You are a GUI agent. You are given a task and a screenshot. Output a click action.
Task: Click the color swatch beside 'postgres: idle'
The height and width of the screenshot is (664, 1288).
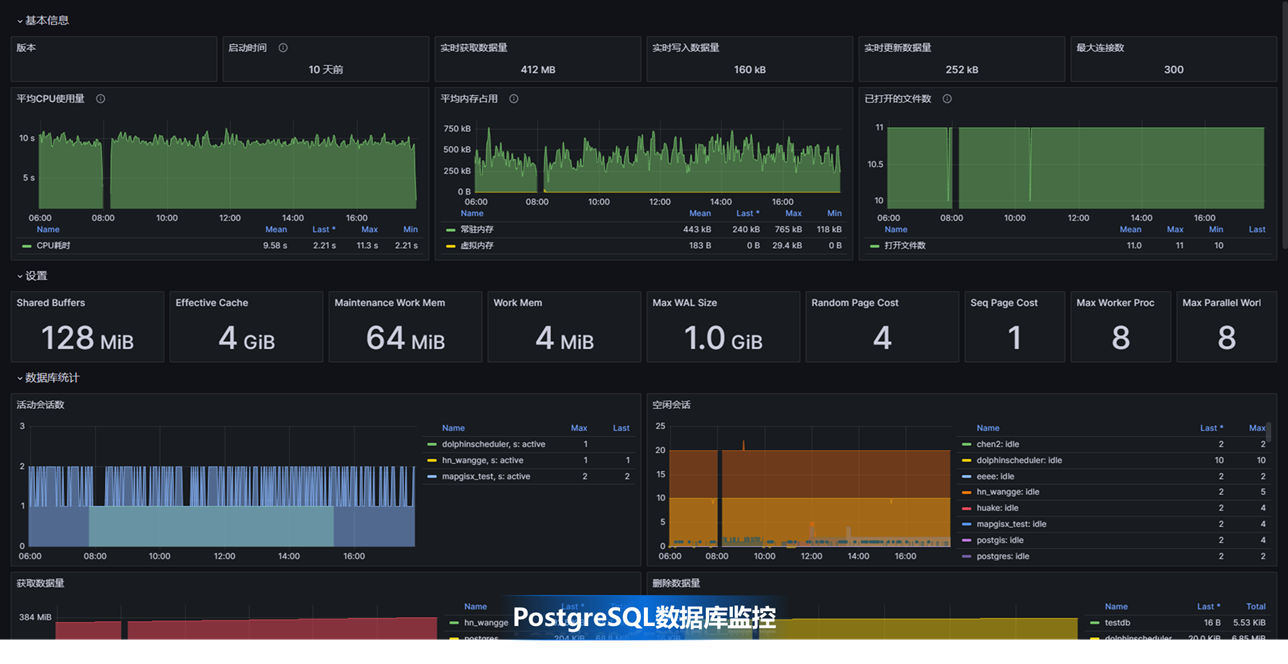coord(967,556)
